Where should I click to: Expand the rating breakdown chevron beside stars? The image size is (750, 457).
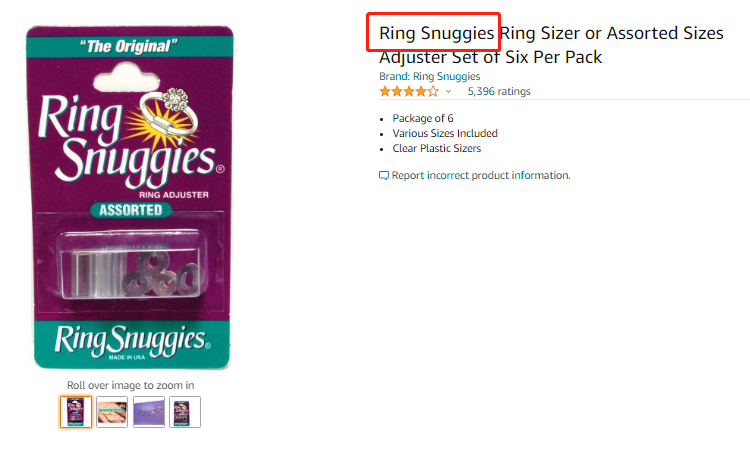pyautogui.click(x=448, y=91)
